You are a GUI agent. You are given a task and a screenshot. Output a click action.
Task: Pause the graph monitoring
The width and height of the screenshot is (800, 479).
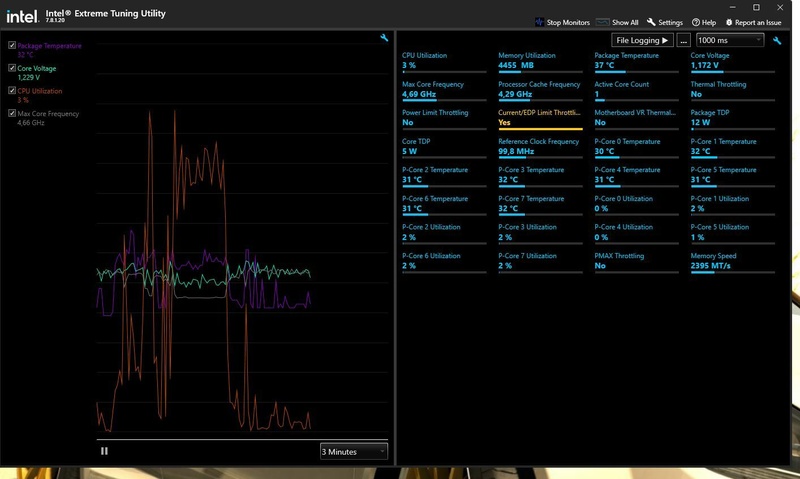tap(104, 451)
